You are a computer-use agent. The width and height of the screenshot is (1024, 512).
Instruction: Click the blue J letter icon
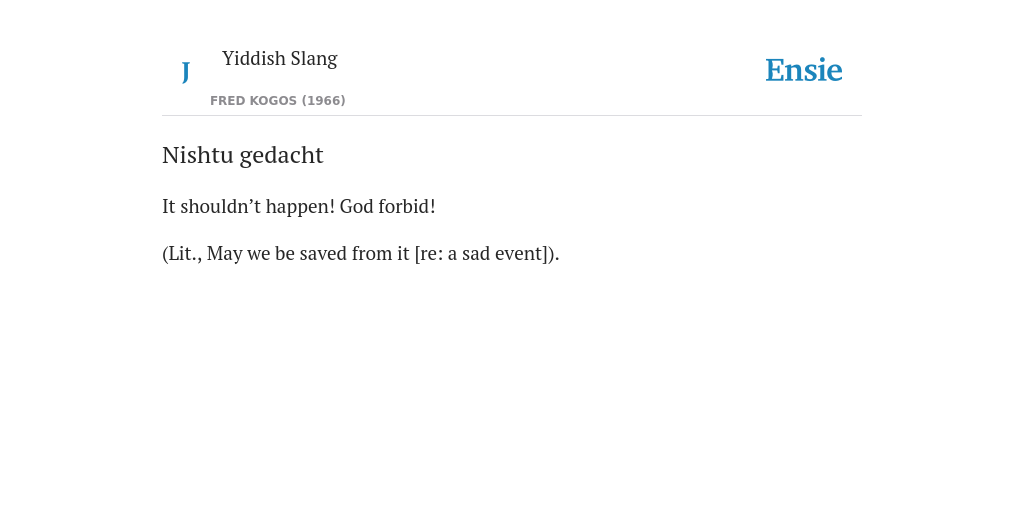tap(186, 72)
